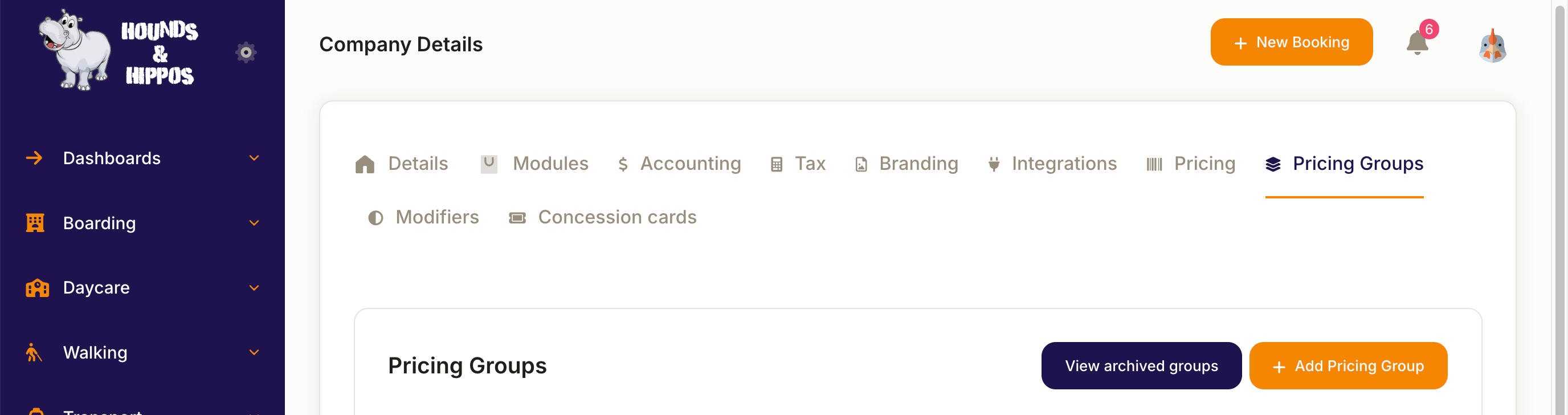Click View archived groups button
This screenshot has height=415, width=1568.
tap(1141, 365)
